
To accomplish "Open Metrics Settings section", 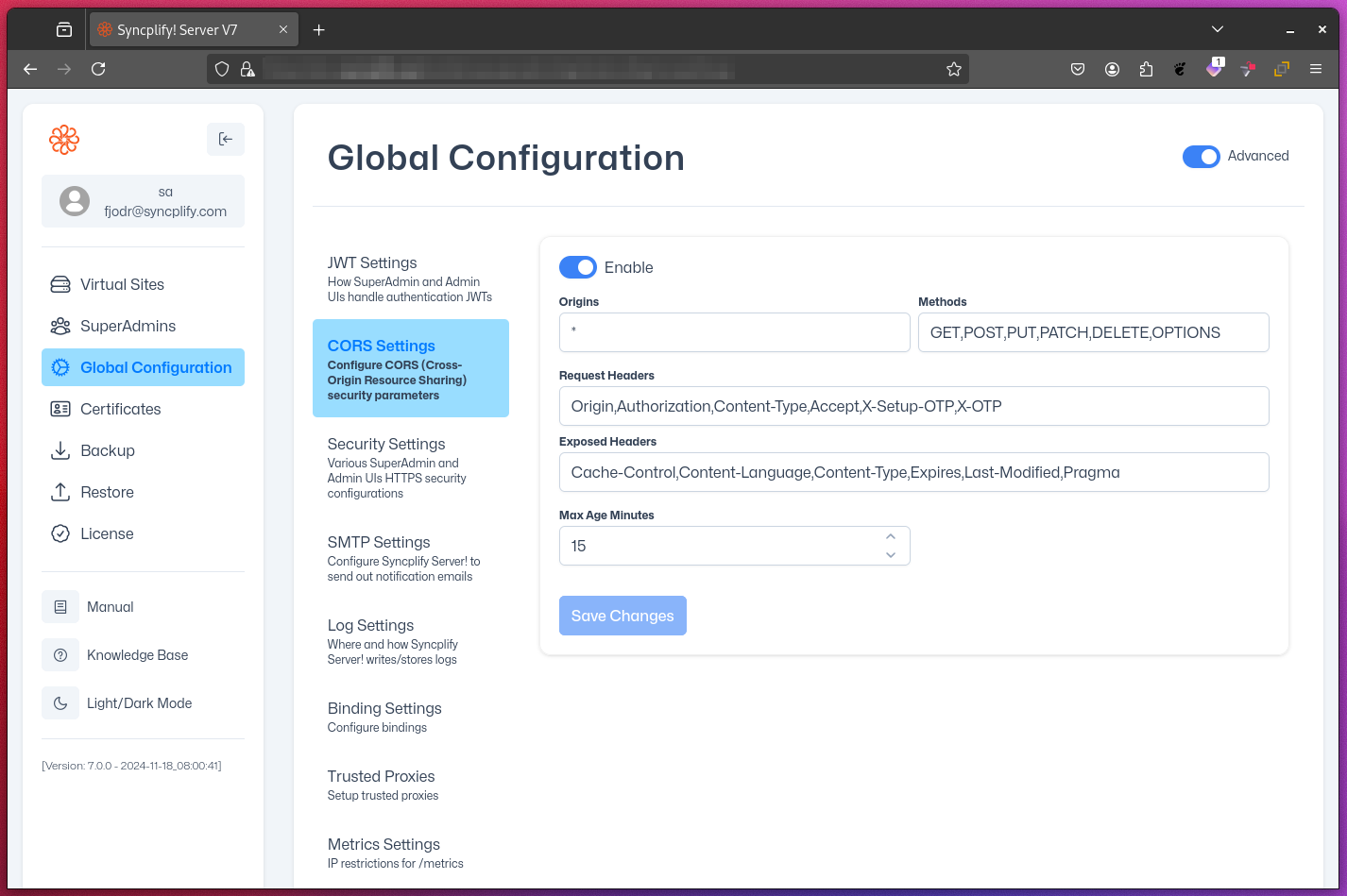I will coord(411,852).
